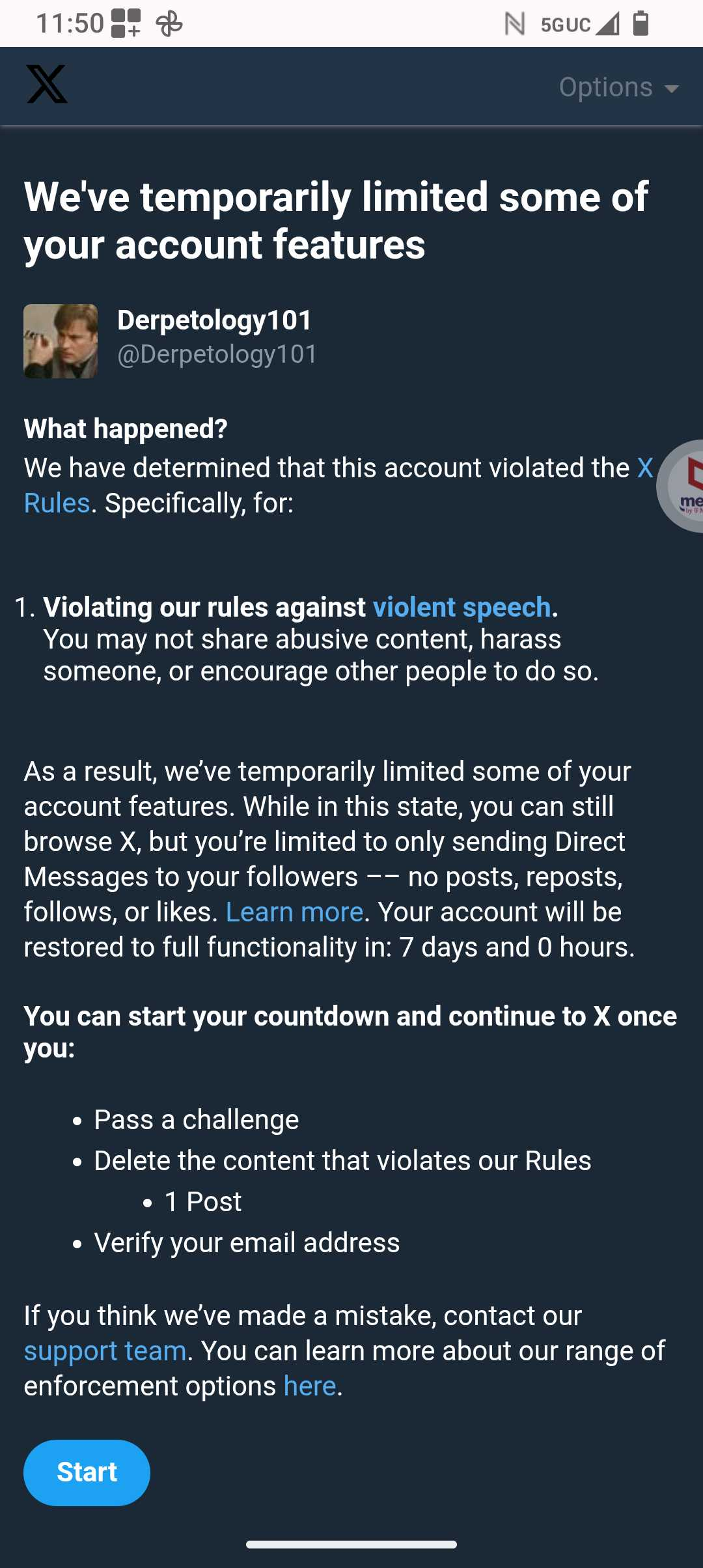703x1568 pixels.
Task: Open the X Rules link
Action: pyautogui.click(x=57, y=503)
